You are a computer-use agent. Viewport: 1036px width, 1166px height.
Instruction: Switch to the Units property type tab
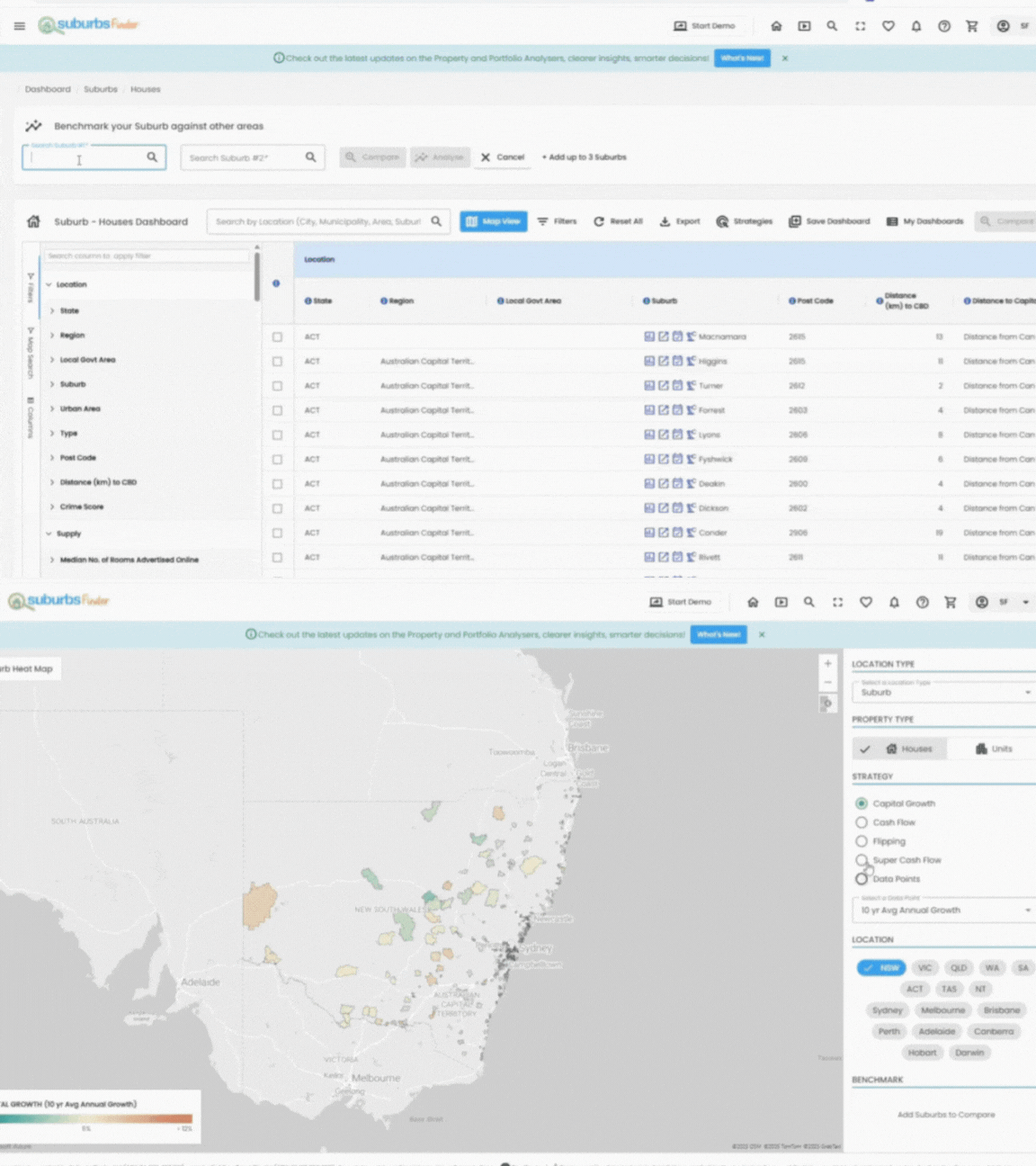pyautogui.click(x=993, y=749)
